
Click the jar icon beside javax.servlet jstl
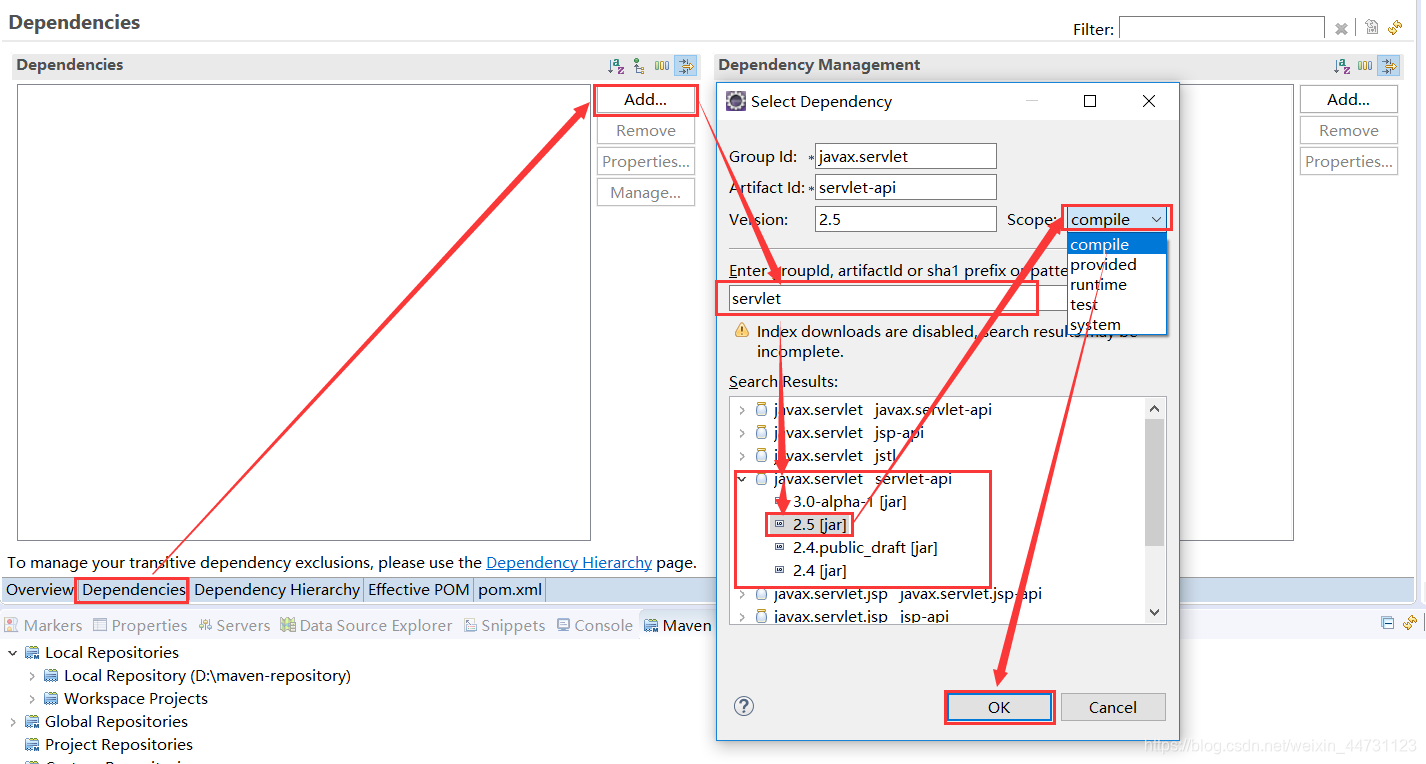[762, 455]
